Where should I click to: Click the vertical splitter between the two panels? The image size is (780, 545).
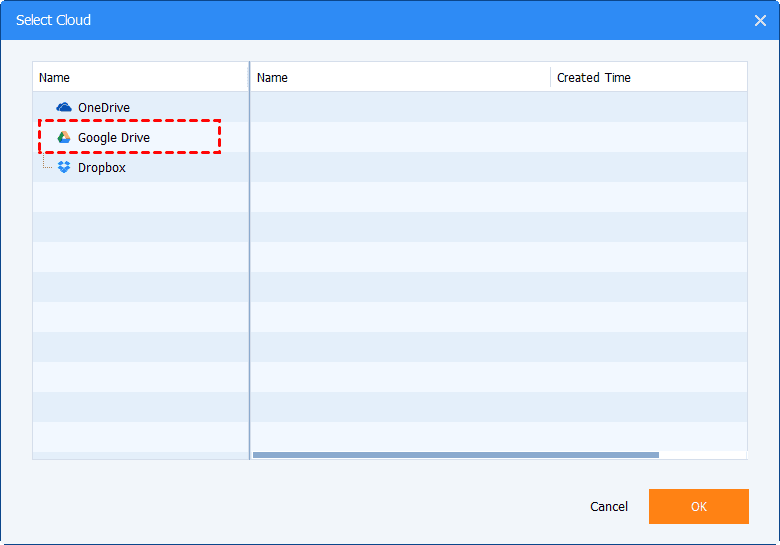tap(249, 270)
